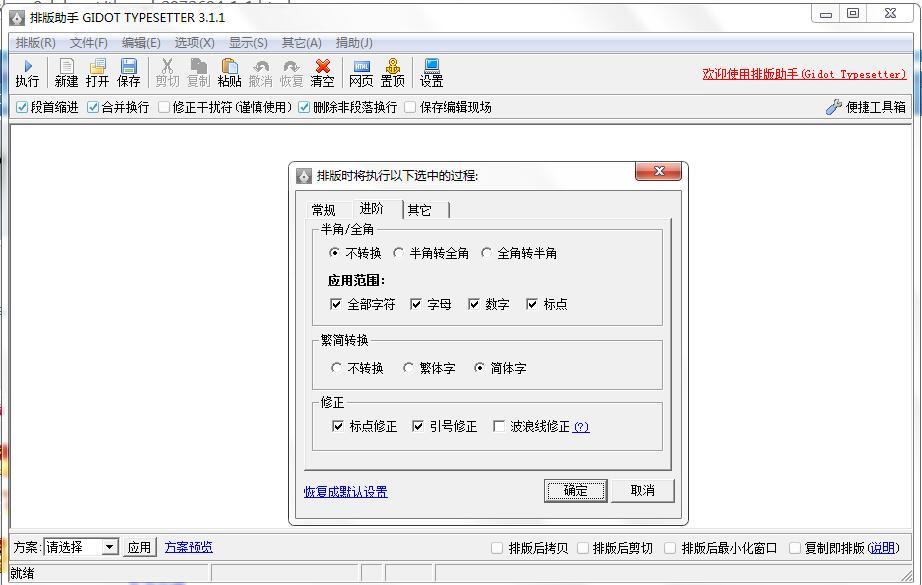
Task: Open the 网页 HTML icon
Action: pyautogui.click(x=361, y=73)
